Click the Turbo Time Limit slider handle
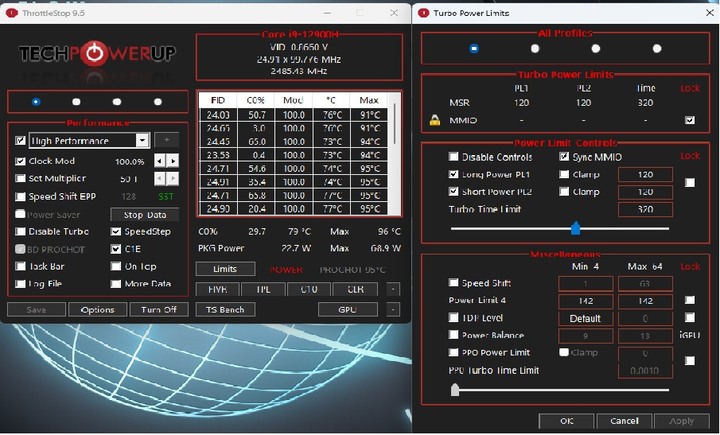The width and height of the screenshot is (720, 435). [x=575, y=228]
